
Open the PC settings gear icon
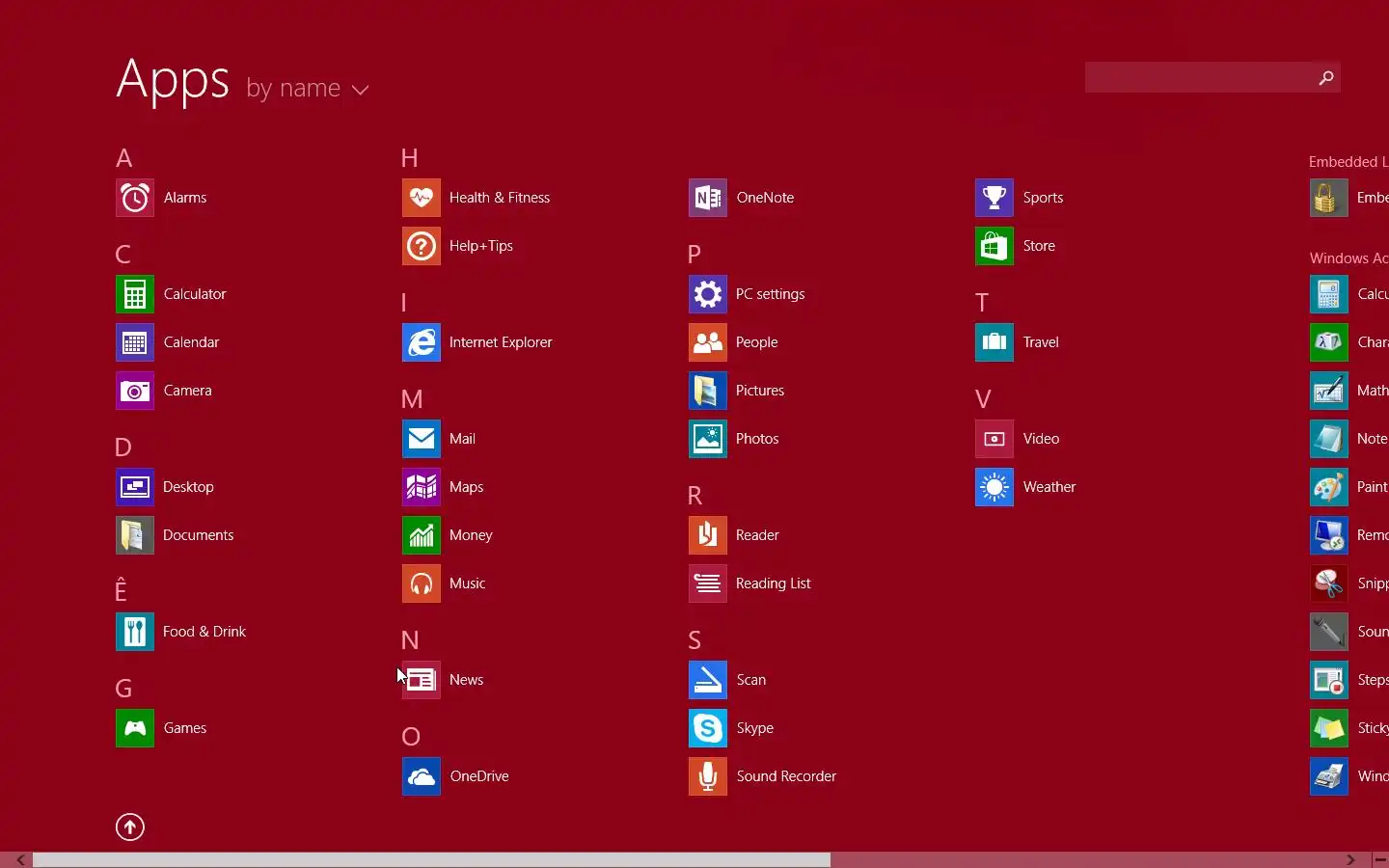pos(708,294)
